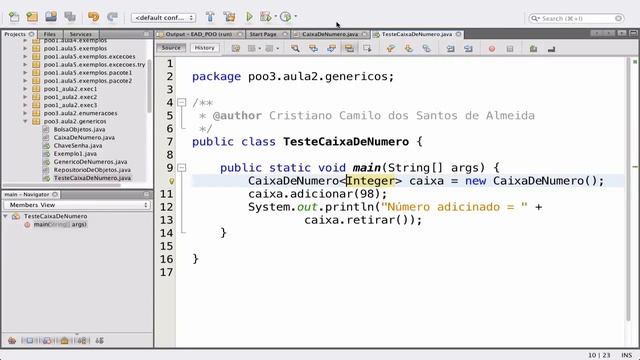The height and width of the screenshot is (360, 640).
Task: Click the New File toolbar icon
Action: pos(14,17)
